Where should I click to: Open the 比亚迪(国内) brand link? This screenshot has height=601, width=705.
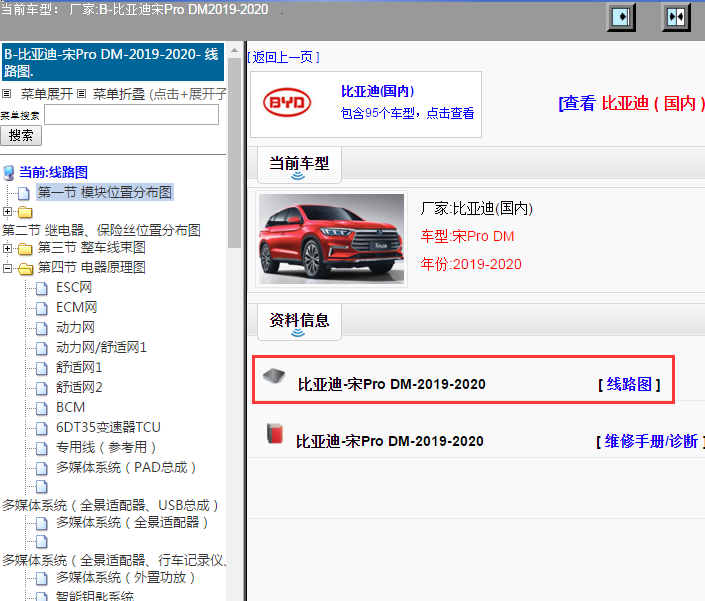(x=378, y=91)
